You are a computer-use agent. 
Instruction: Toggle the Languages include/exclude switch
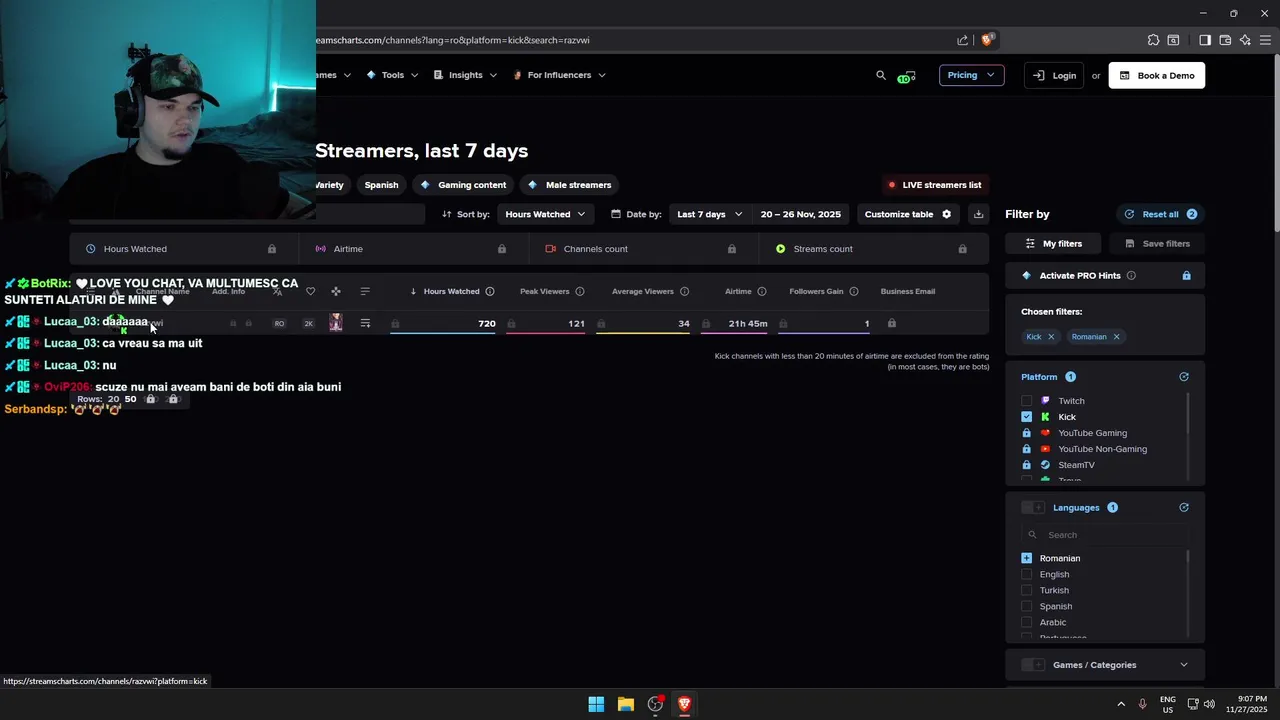click(1033, 507)
